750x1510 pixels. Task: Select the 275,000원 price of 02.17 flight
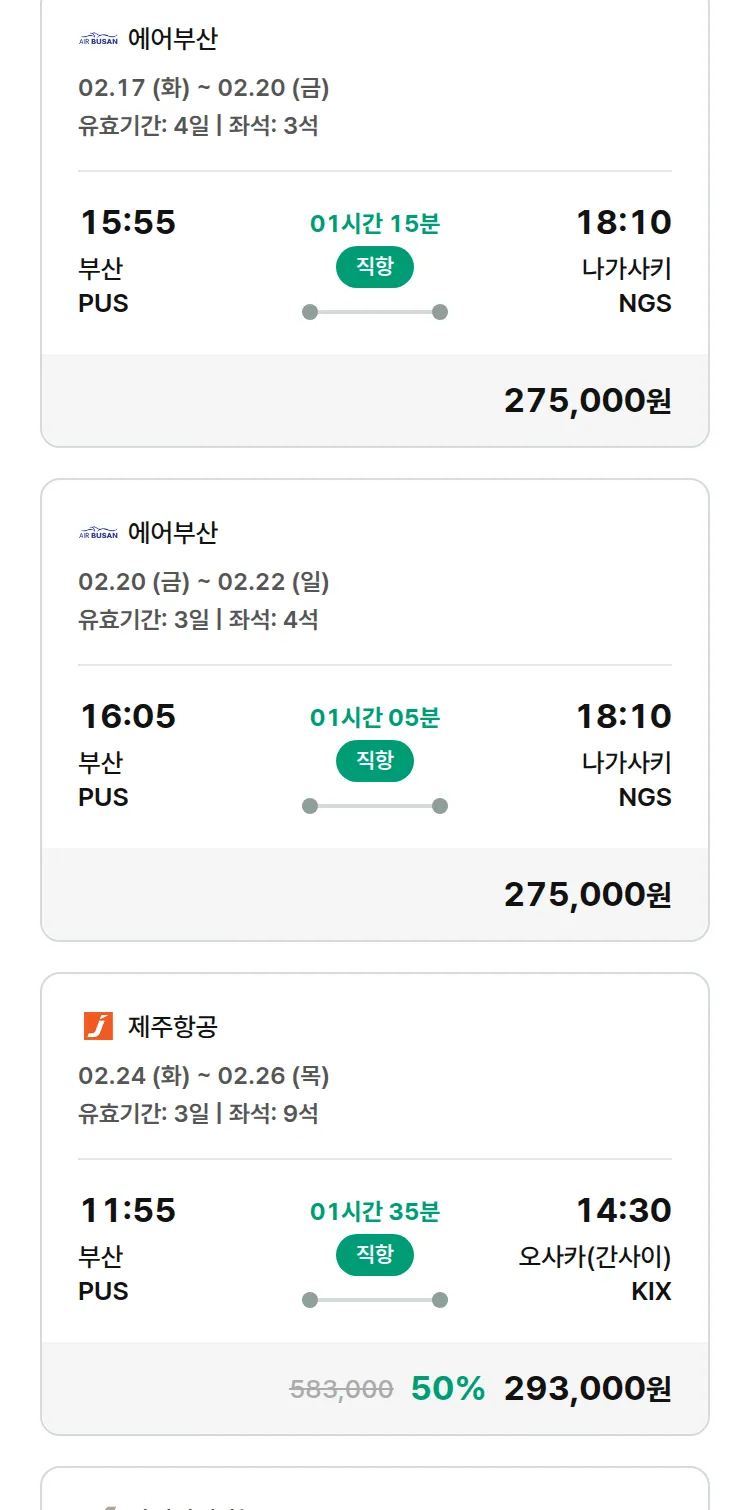(587, 400)
